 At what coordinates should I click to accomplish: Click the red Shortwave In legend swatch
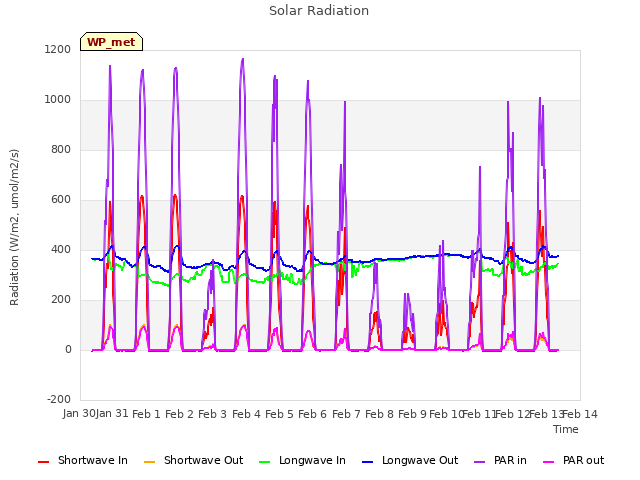[x=44, y=462]
